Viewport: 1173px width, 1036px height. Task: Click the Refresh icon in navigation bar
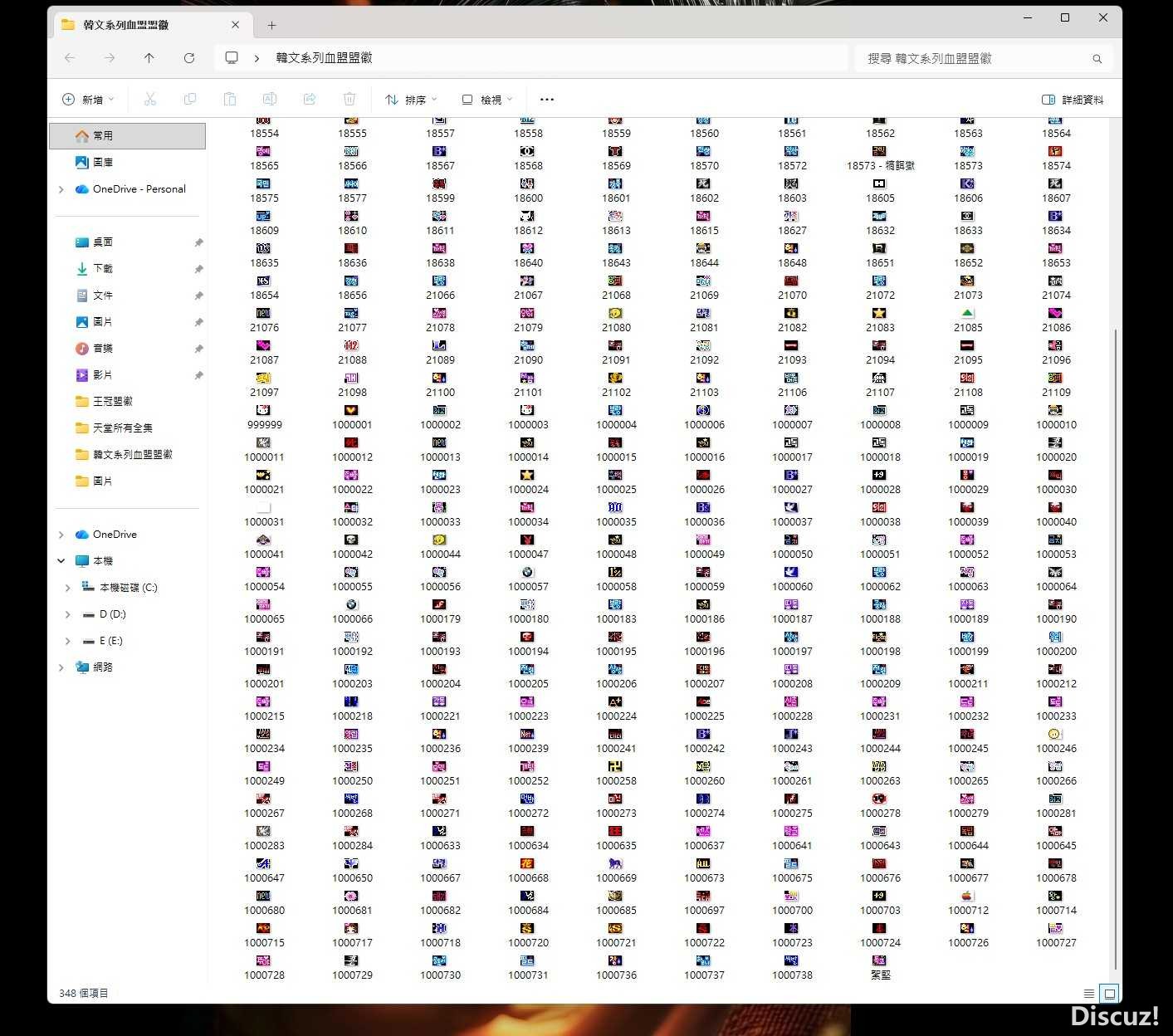click(189, 58)
